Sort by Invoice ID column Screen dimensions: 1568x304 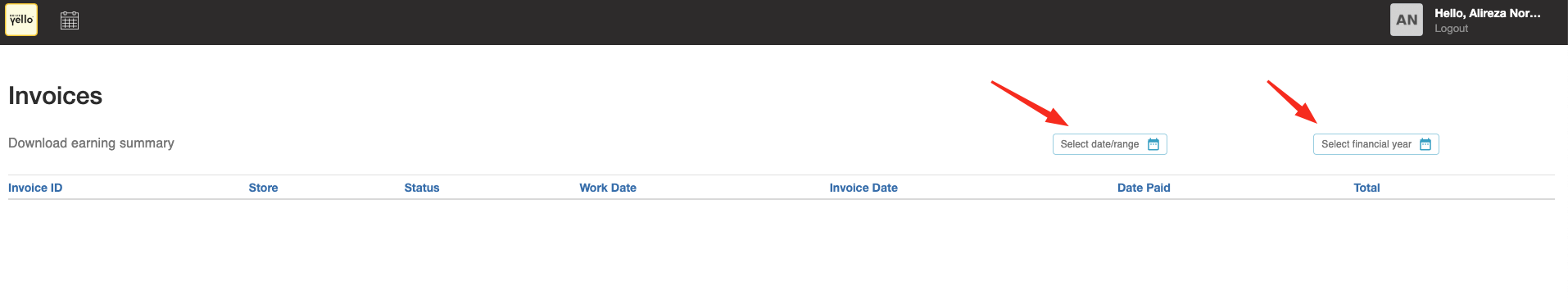35,188
